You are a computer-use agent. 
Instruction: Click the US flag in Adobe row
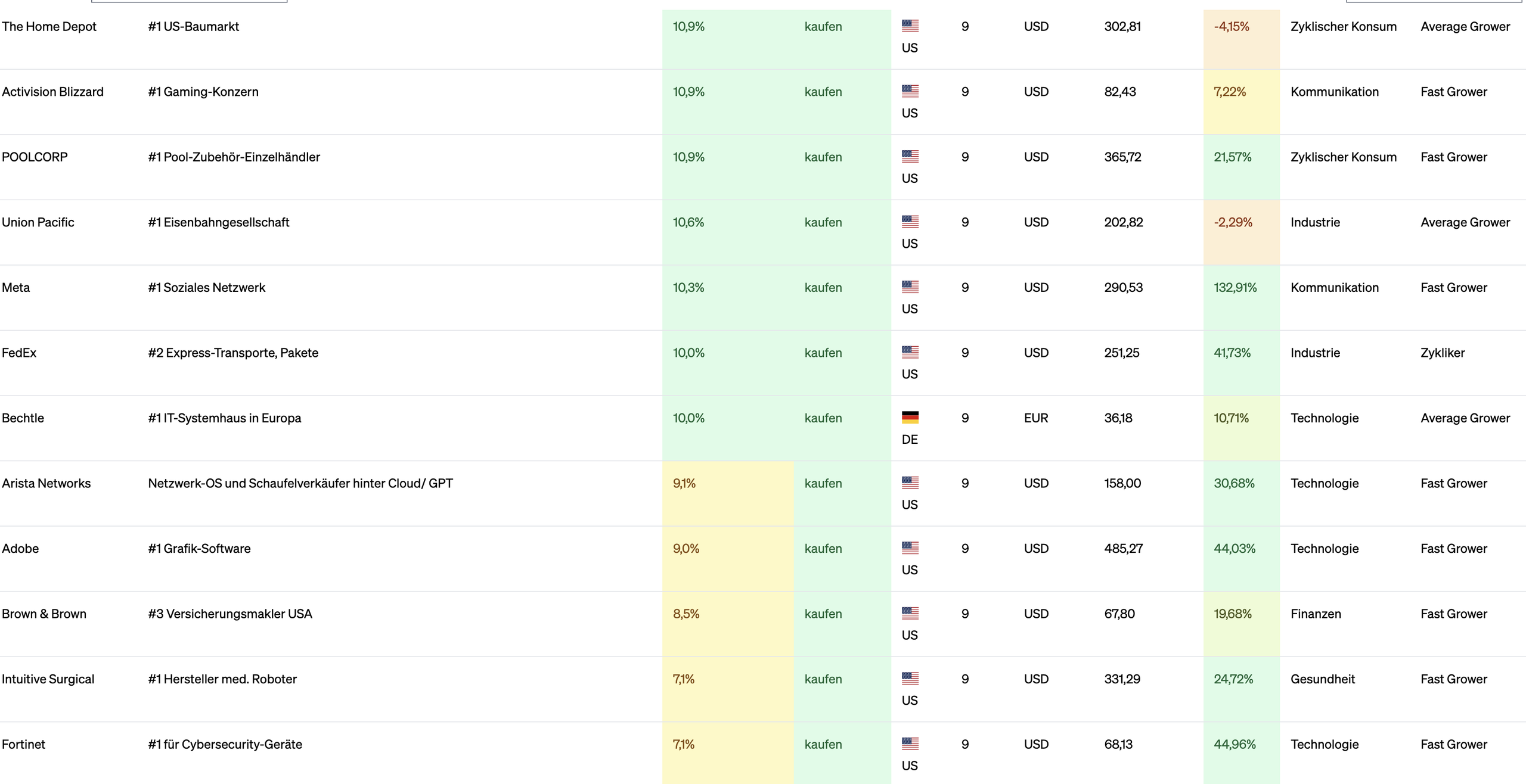(x=910, y=547)
